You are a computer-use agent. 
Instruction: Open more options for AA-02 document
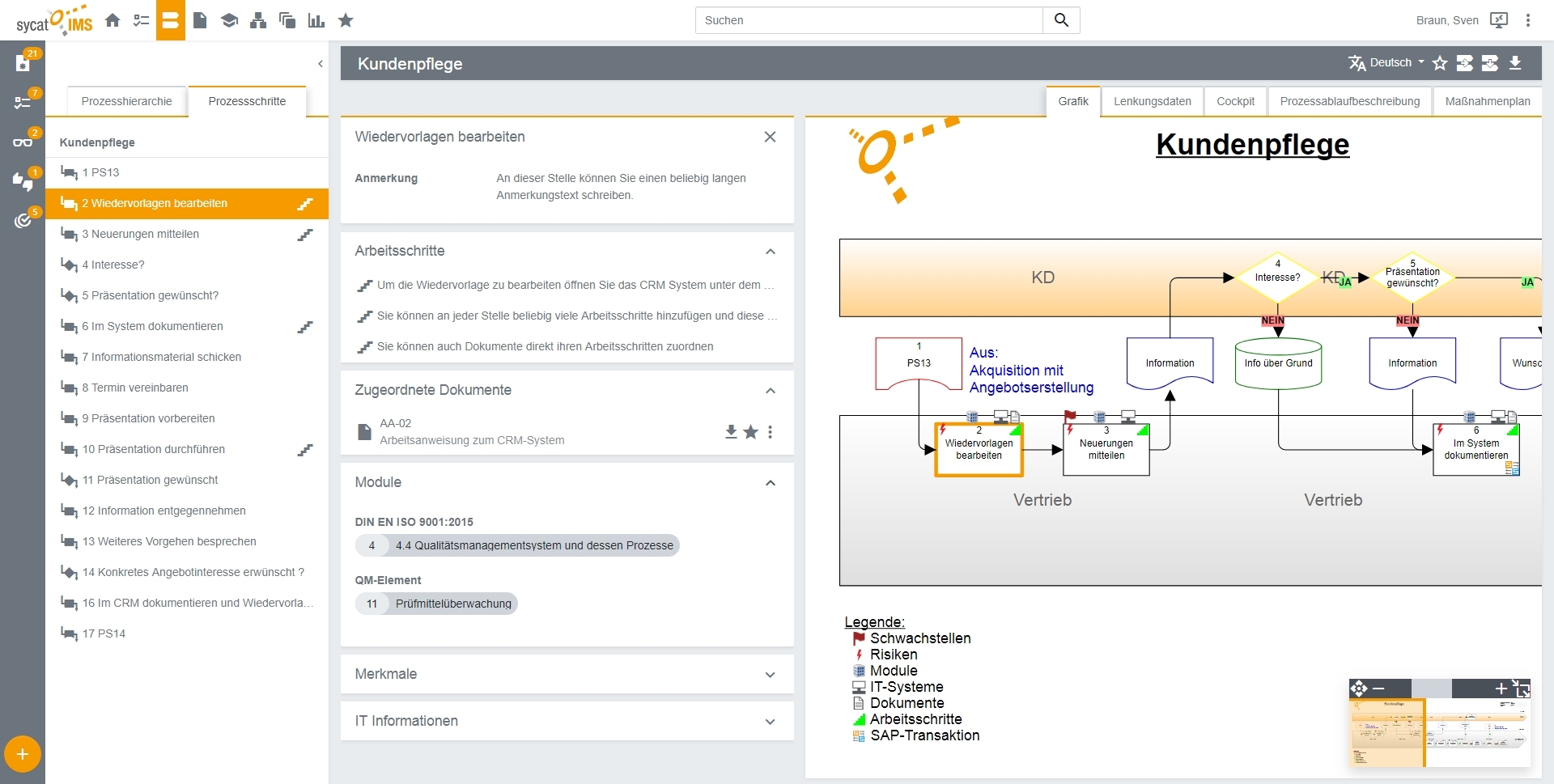(770, 432)
